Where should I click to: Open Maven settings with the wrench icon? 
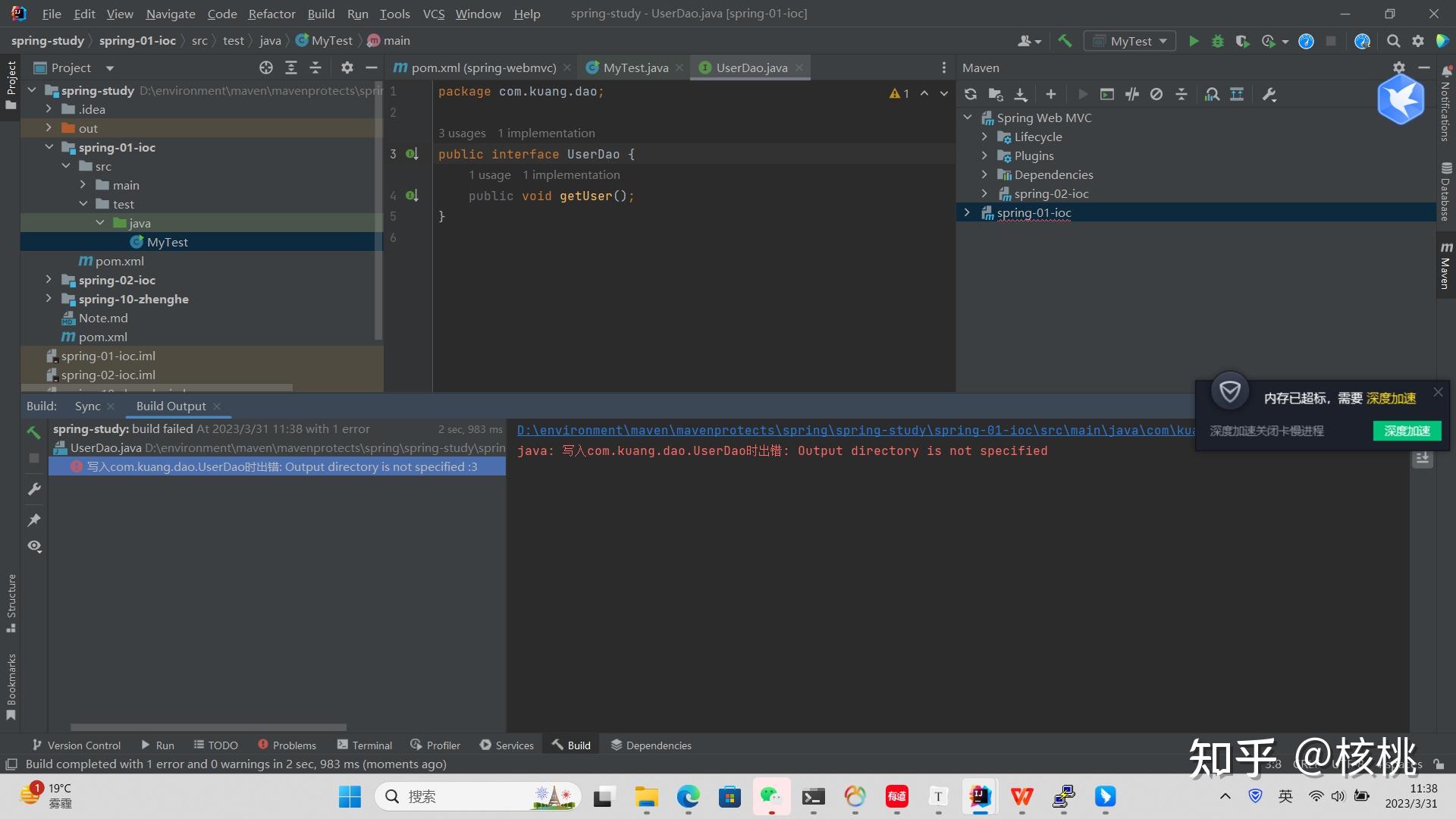coord(1270,94)
